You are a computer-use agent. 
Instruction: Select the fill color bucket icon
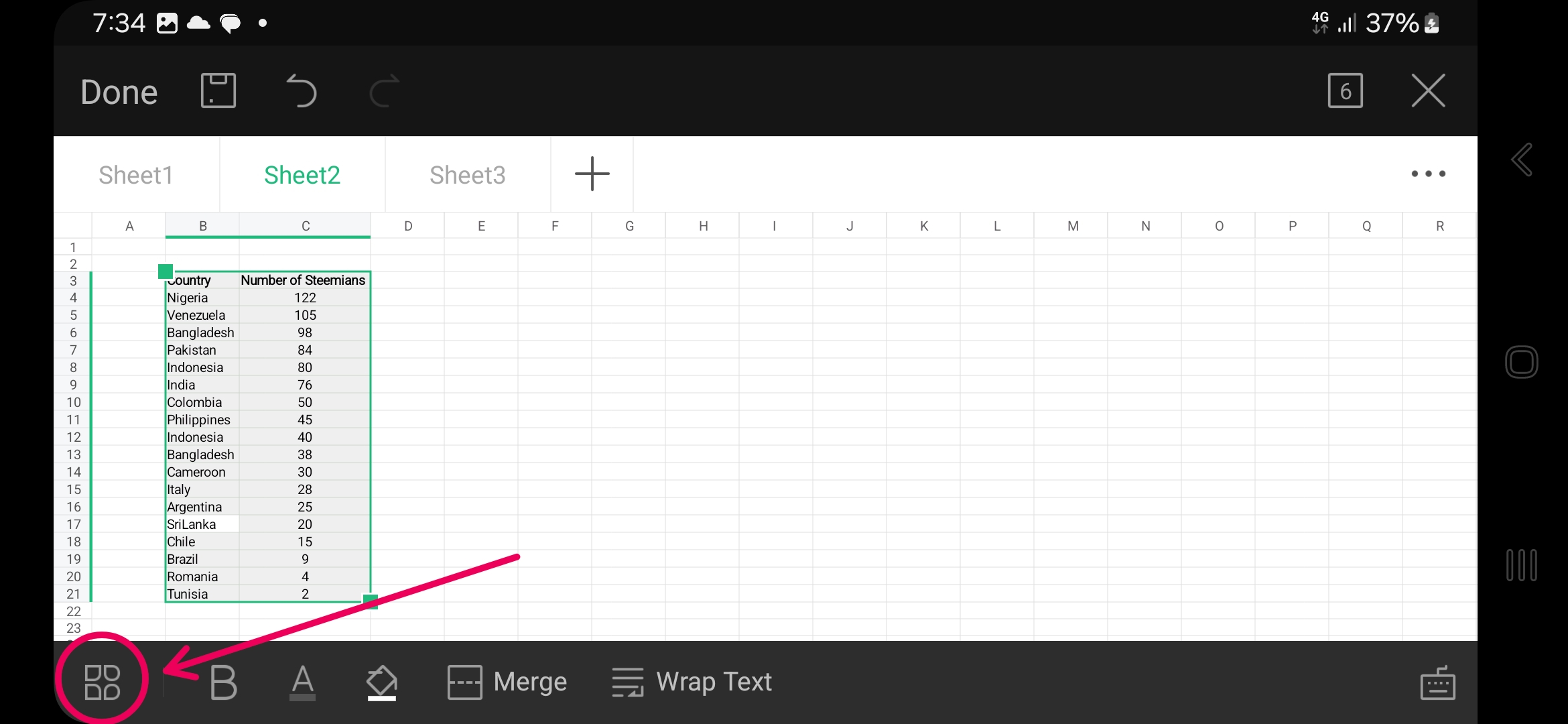coord(382,682)
